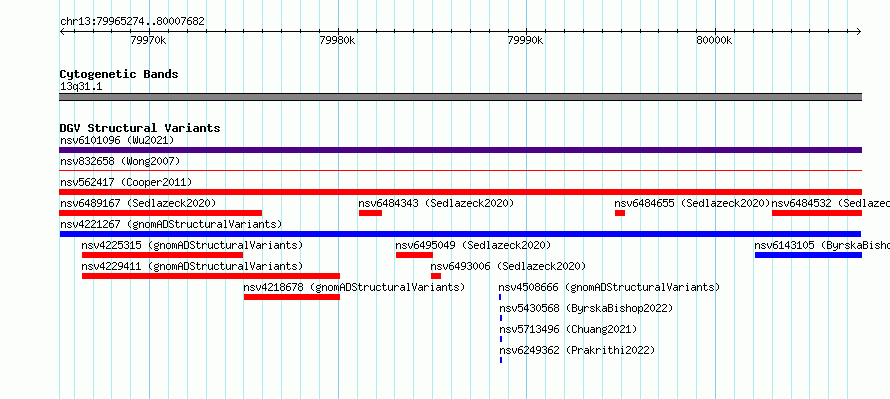Click the nsv6484532 red bar at right edge
The image size is (890, 399).
point(817,213)
